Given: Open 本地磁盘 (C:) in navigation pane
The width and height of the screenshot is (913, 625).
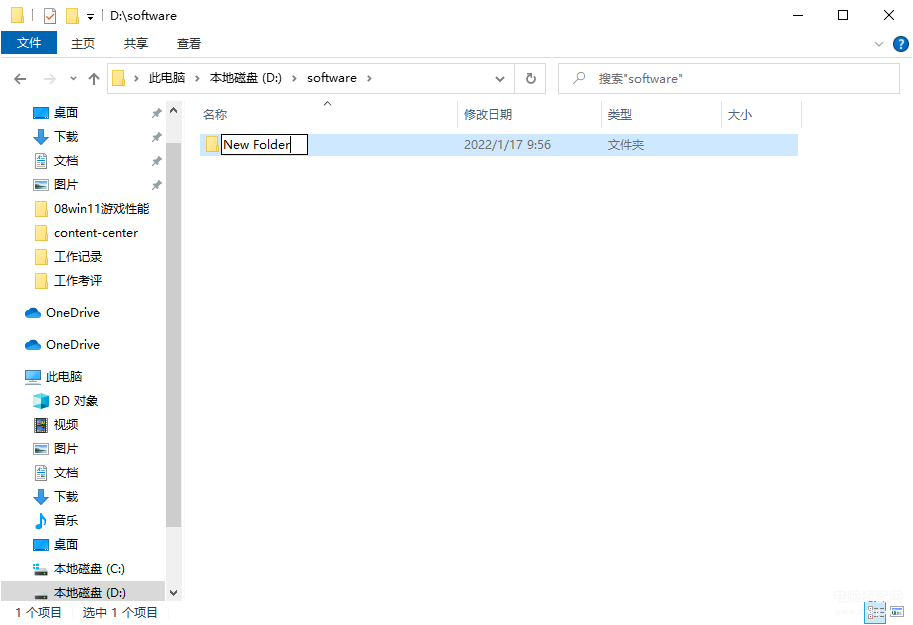Looking at the screenshot, I should point(89,568).
